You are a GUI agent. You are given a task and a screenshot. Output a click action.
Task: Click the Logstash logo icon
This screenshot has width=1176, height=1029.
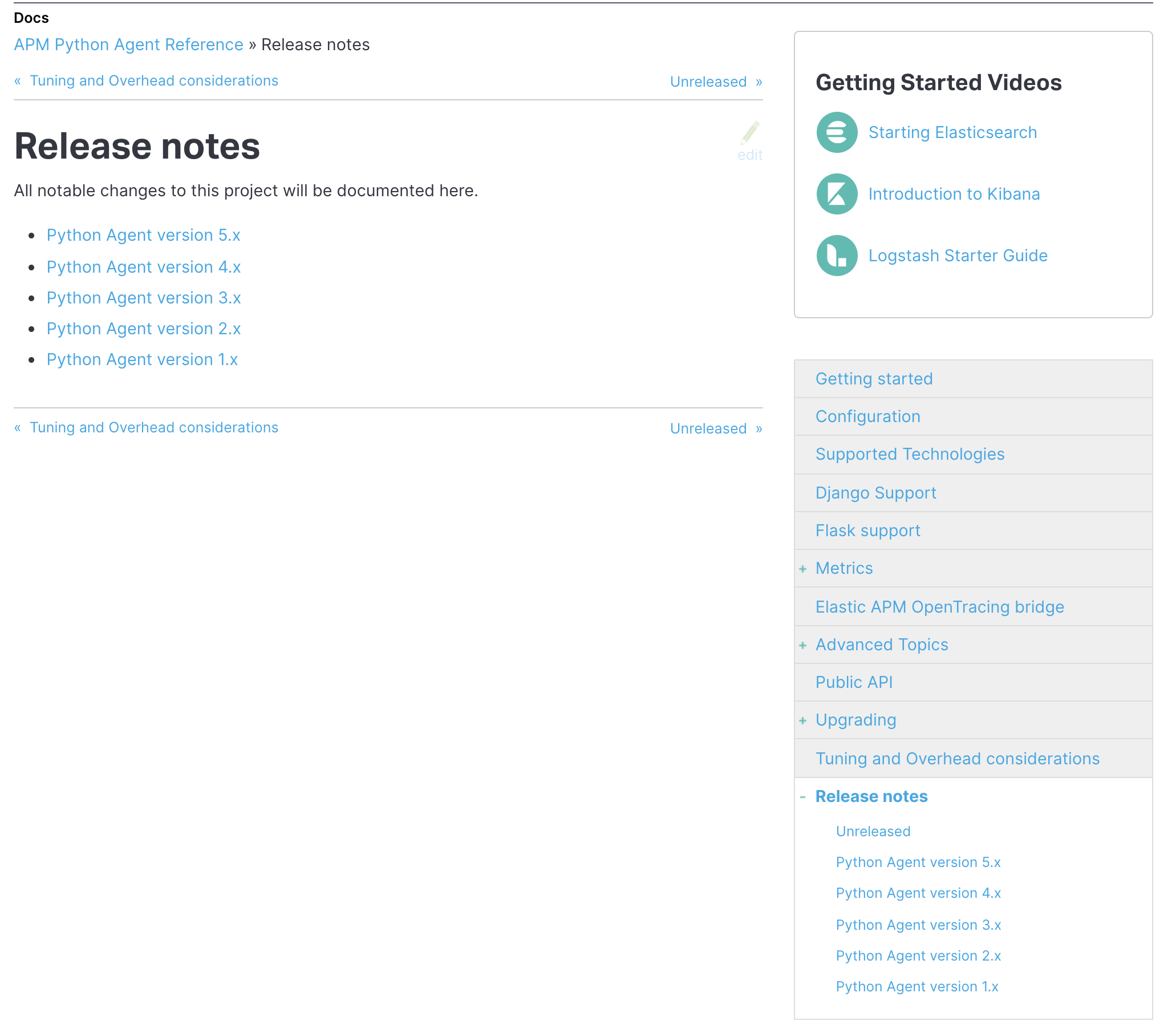tap(837, 256)
